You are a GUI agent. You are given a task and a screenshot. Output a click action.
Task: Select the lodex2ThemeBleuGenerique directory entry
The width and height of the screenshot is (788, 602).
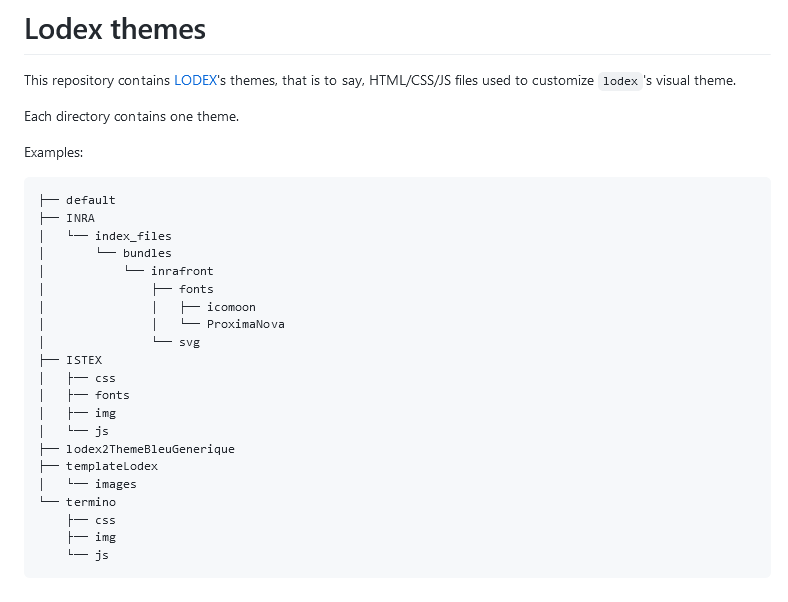[x=150, y=449]
